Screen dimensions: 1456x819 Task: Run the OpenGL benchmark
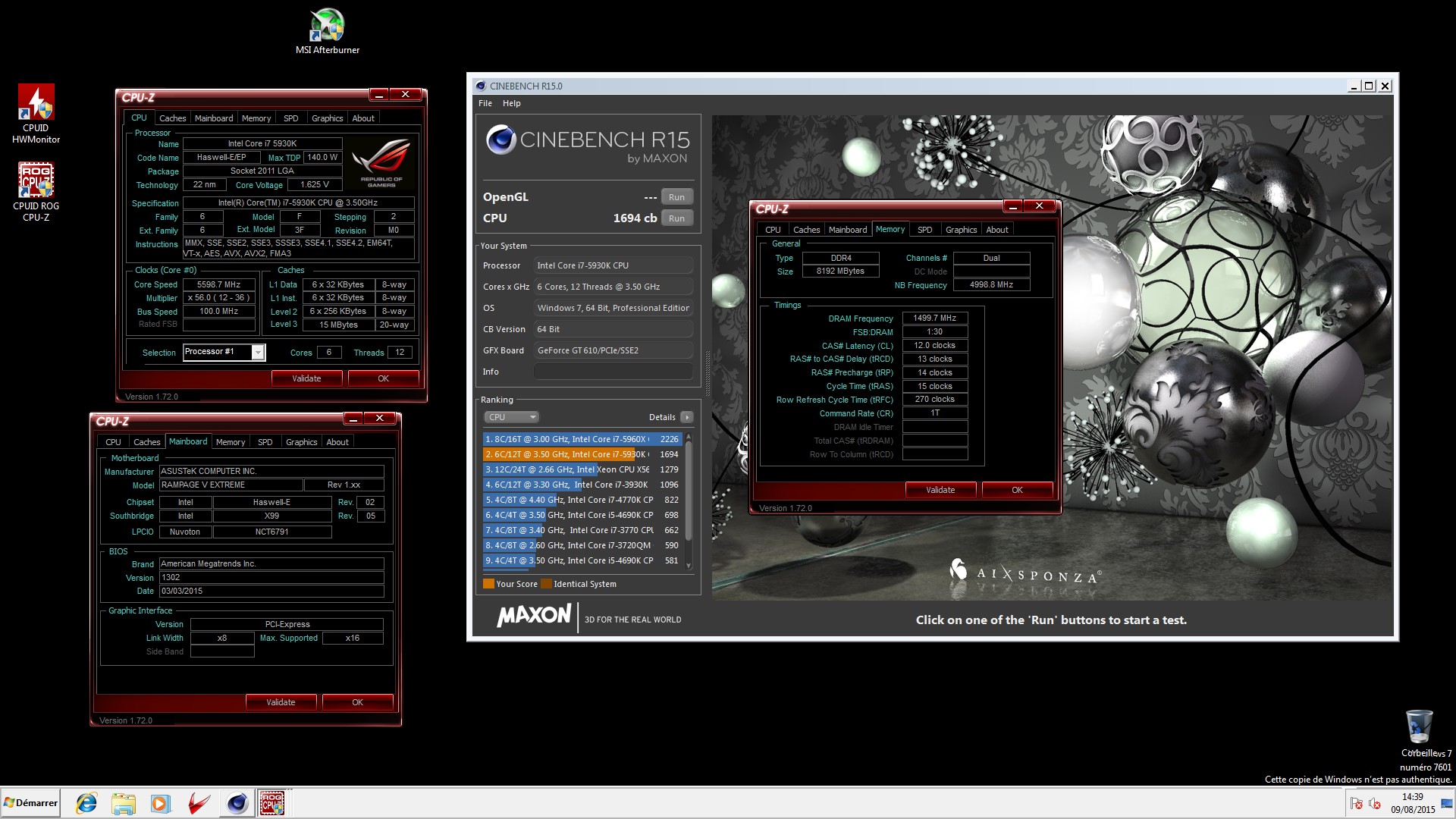coord(676,197)
